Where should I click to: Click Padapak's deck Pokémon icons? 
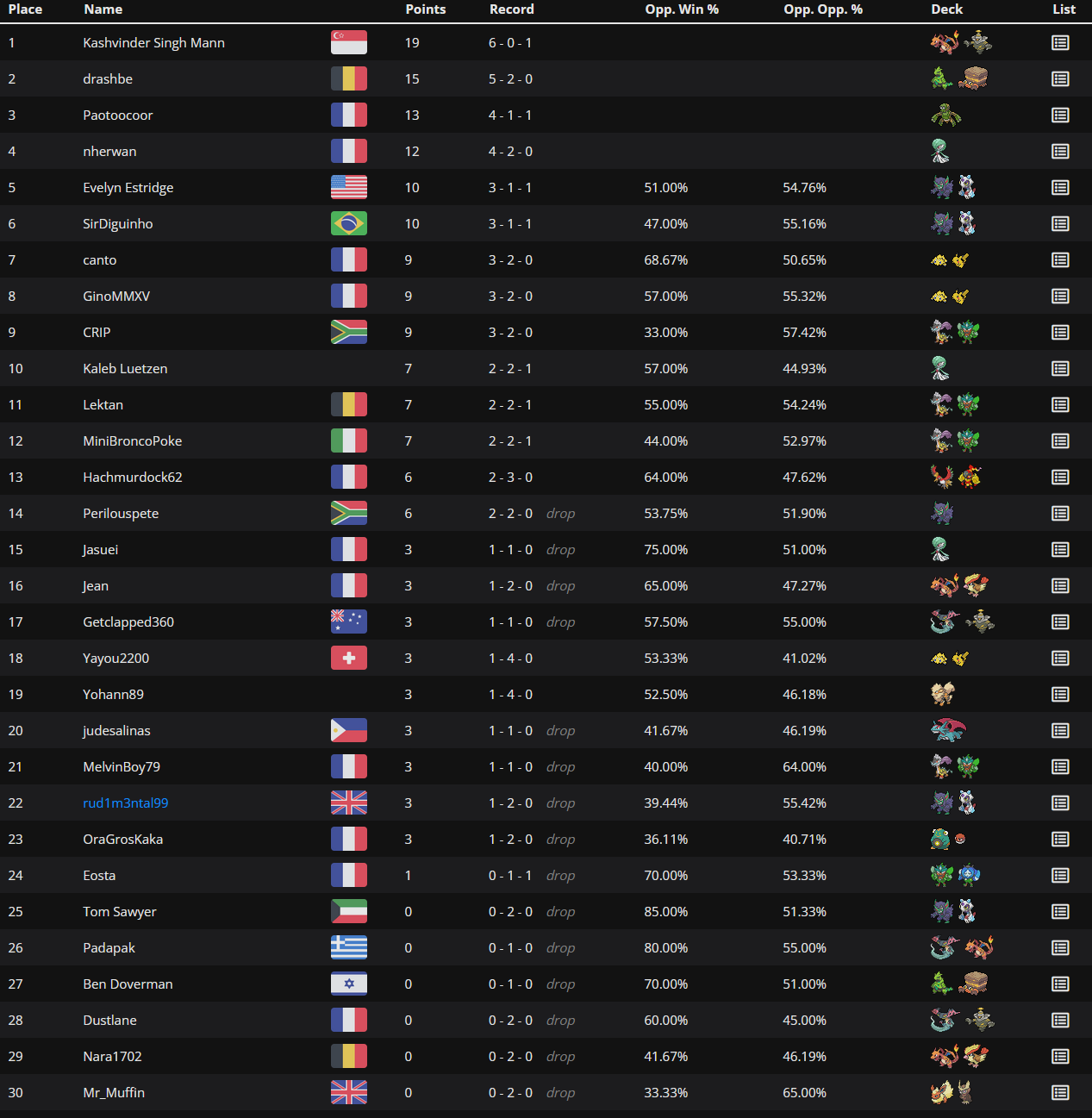tap(962, 948)
